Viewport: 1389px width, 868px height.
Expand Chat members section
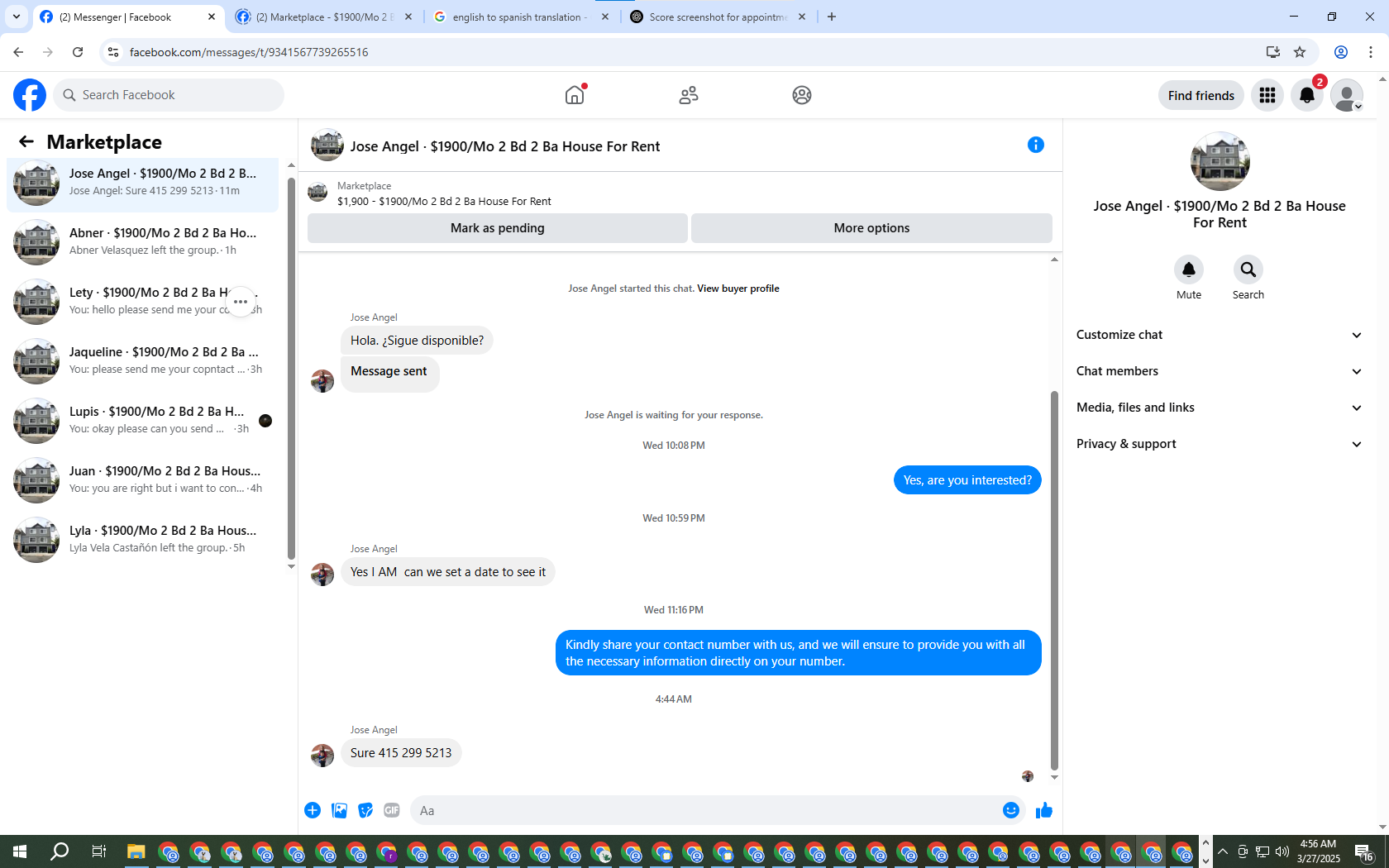click(x=1220, y=371)
